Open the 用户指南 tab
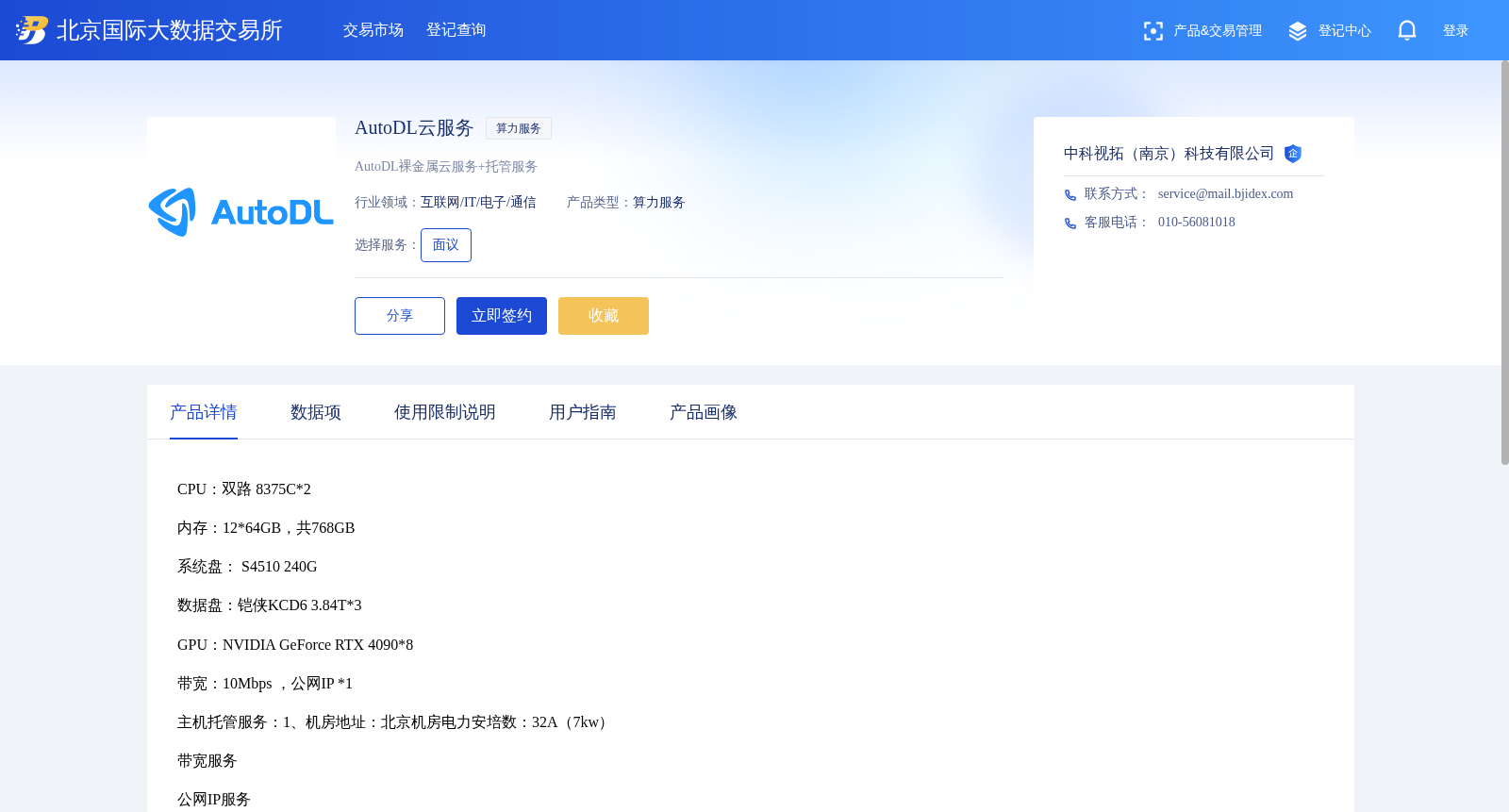 583,412
